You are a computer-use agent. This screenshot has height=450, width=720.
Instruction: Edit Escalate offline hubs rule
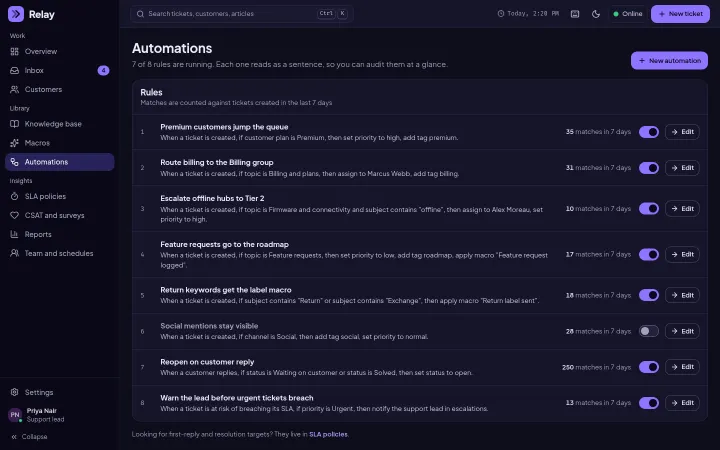tap(682, 208)
